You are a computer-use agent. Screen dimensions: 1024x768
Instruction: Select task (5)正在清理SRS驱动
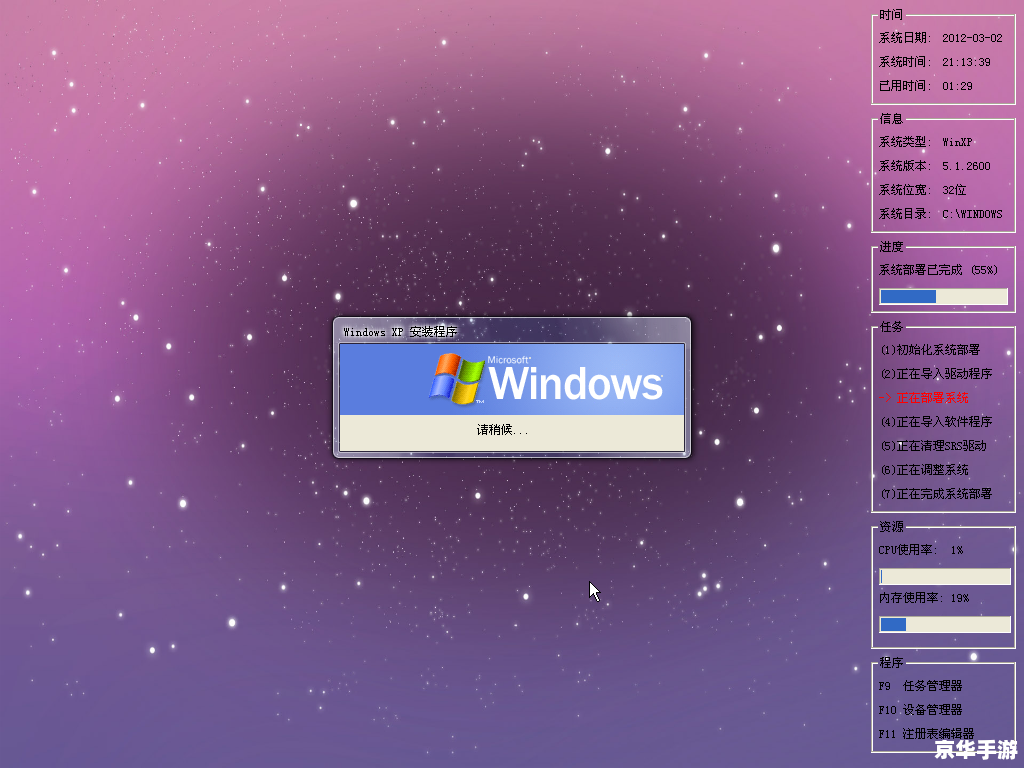click(934, 446)
